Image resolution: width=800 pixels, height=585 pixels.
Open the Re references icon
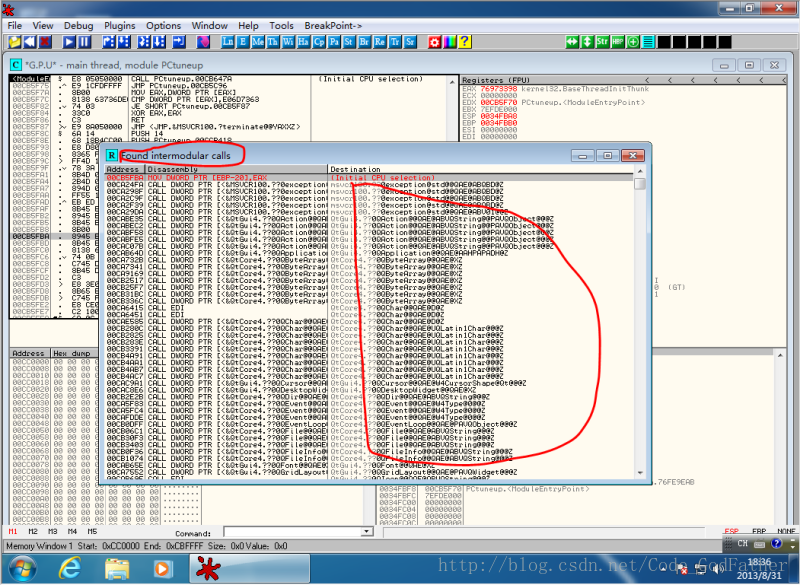380,42
